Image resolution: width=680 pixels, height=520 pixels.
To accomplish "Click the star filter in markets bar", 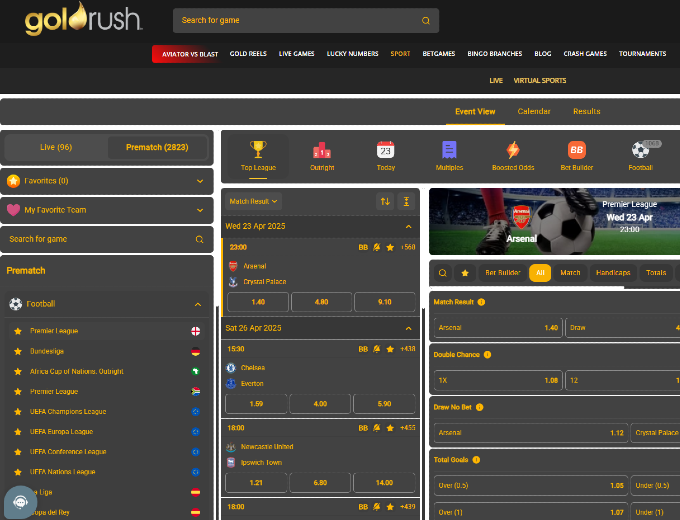I will tap(465, 273).
